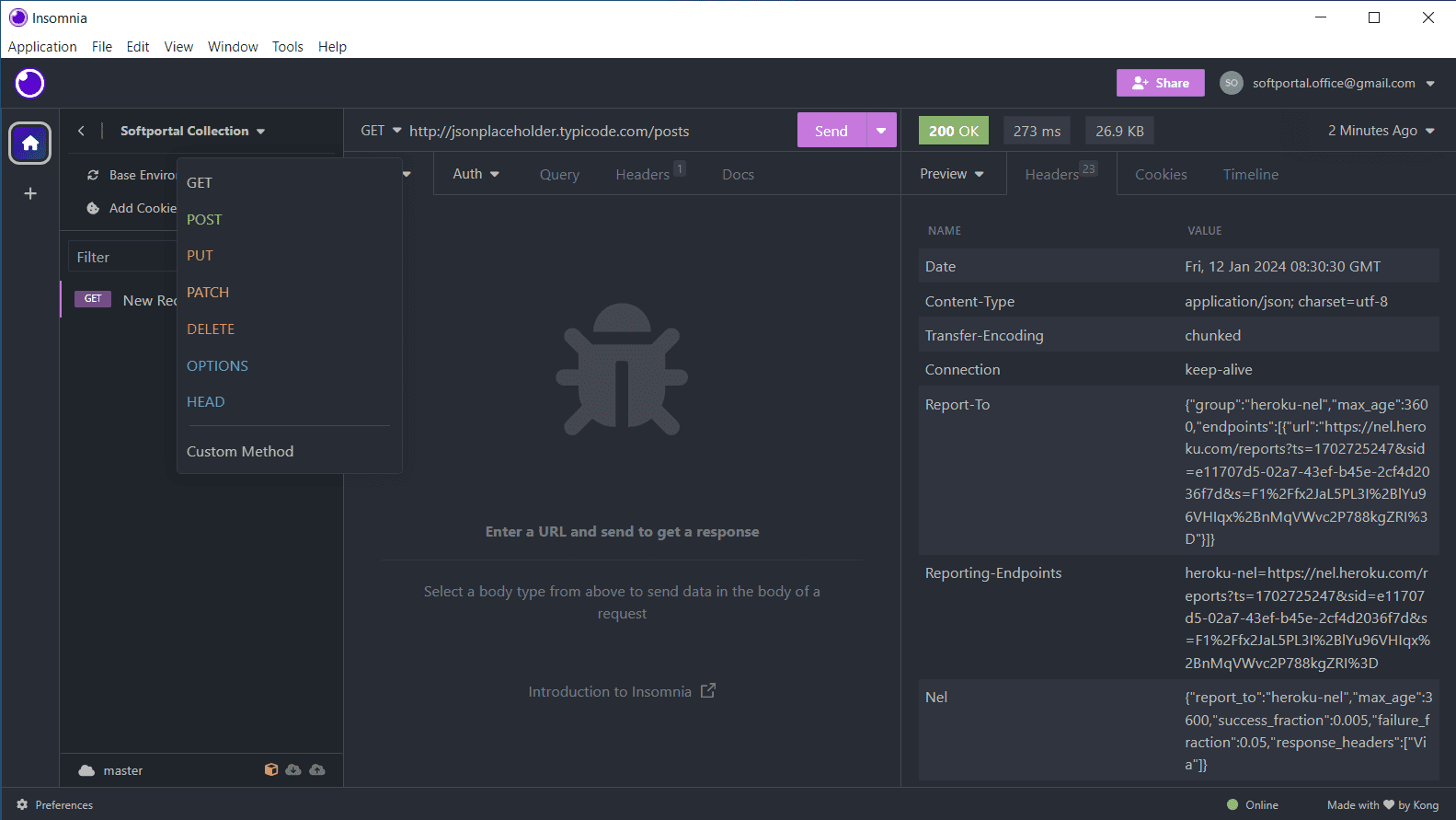This screenshot has width=1456, height=820.
Task: Click the Add Cookies cookie icon
Action: (x=93, y=208)
